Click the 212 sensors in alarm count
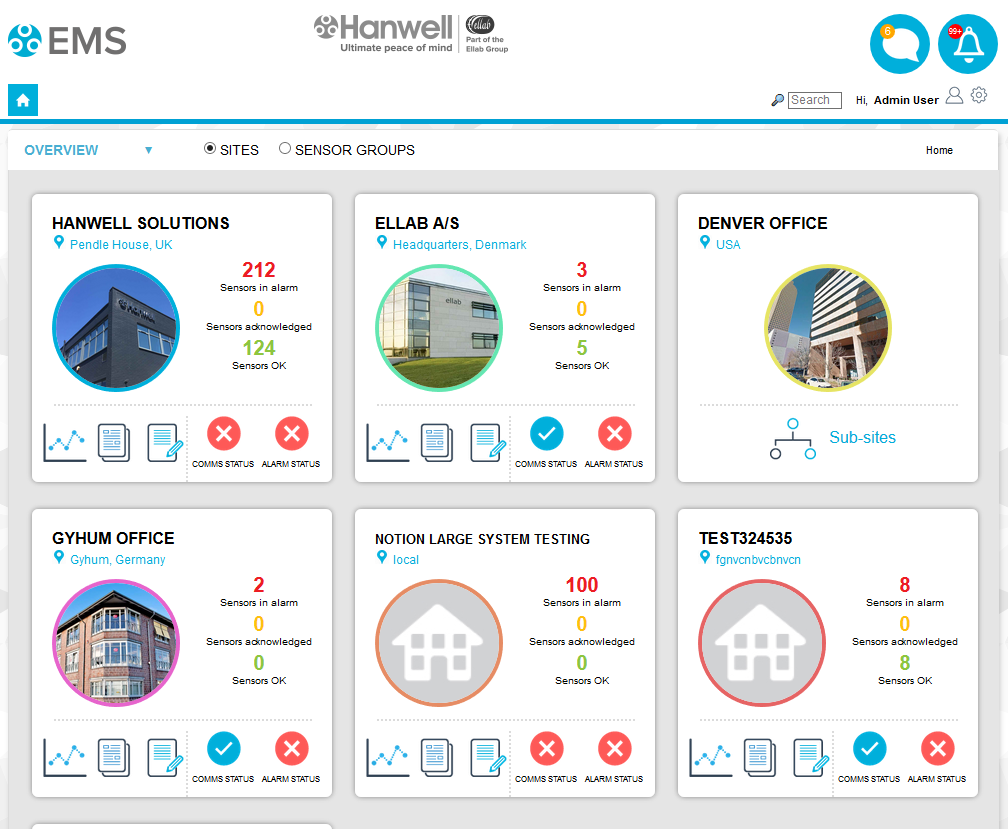Viewport: 1008px width, 829px height. [x=258, y=270]
